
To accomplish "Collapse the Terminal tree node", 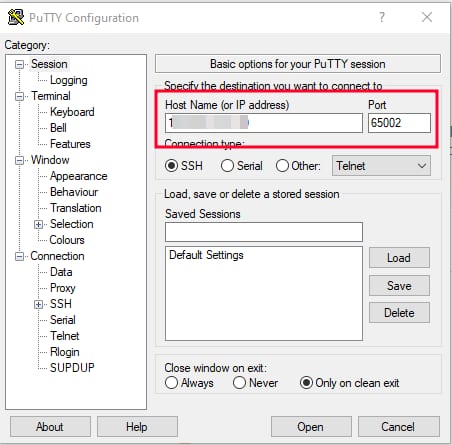I will (20, 96).
